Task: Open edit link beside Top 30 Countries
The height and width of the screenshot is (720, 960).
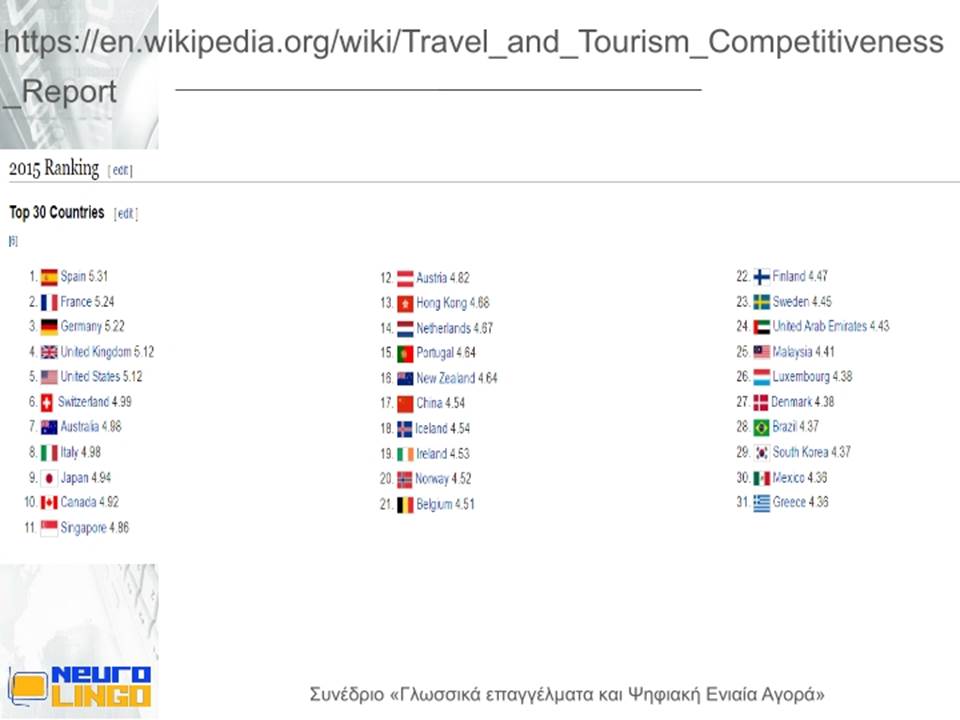Action: [x=126, y=214]
